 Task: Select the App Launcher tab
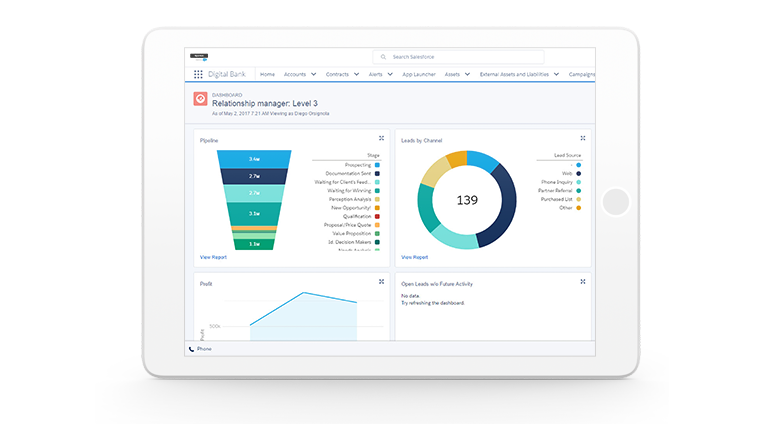419,74
